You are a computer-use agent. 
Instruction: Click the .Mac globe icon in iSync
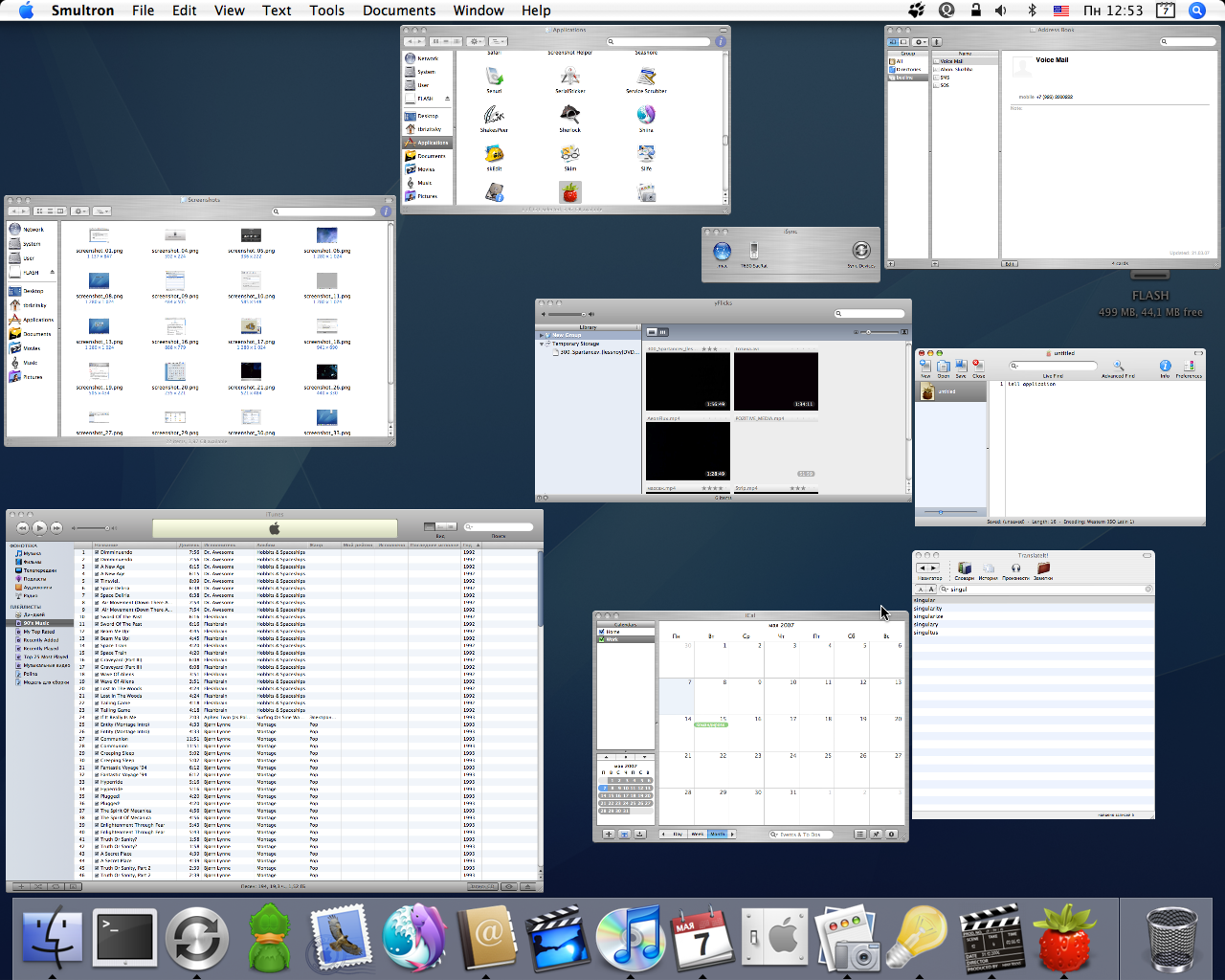[723, 251]
